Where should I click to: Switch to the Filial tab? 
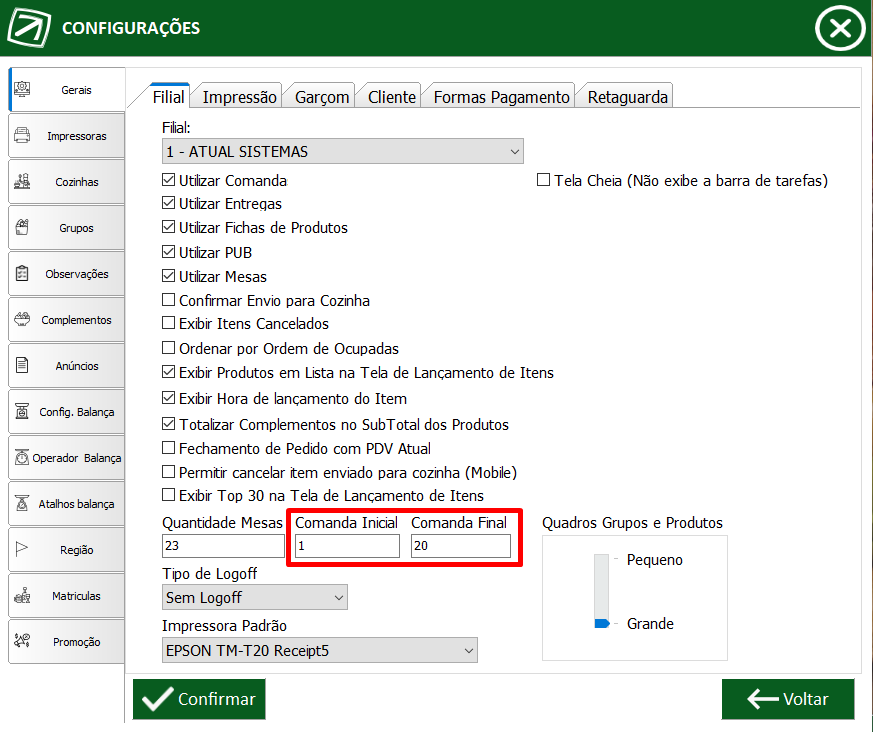click(168, 97)
